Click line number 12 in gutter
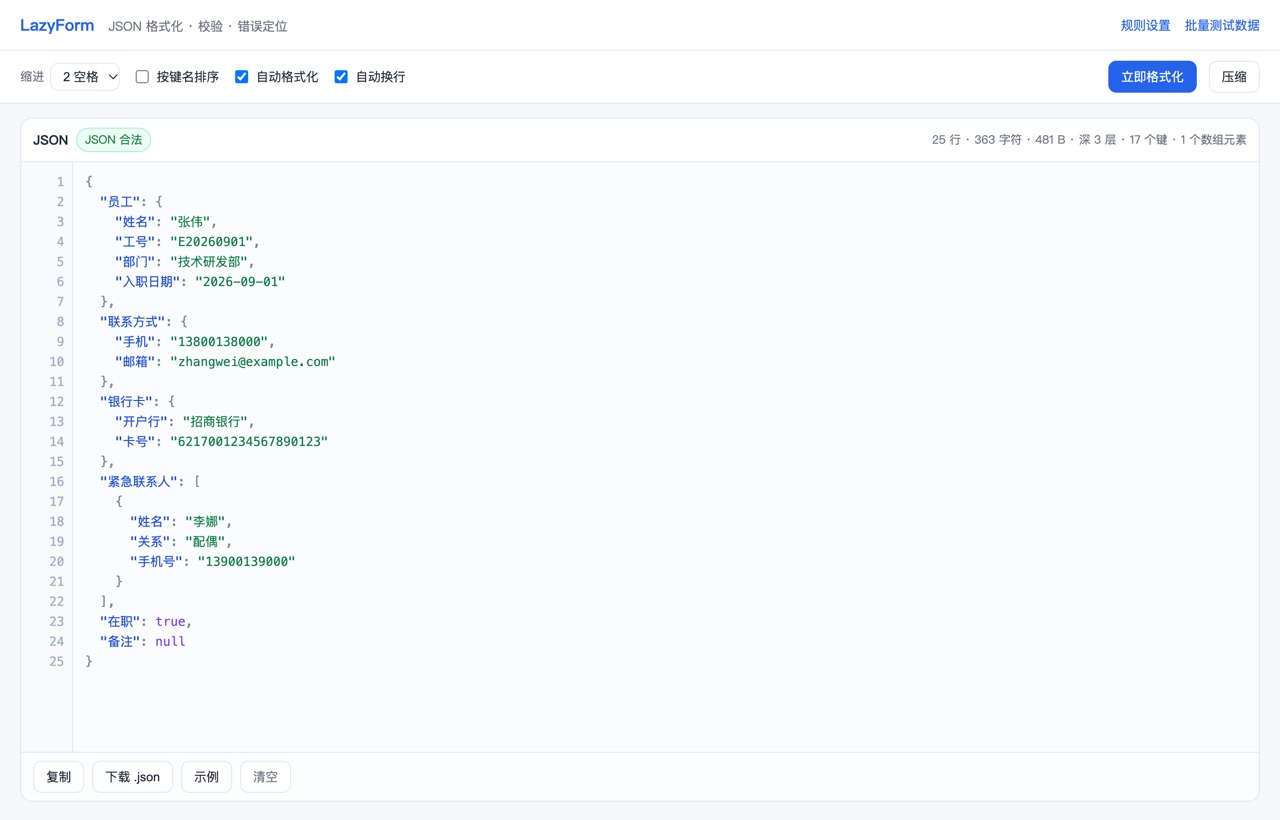Viewport: 1280px width, 820px height. (57, 402)
